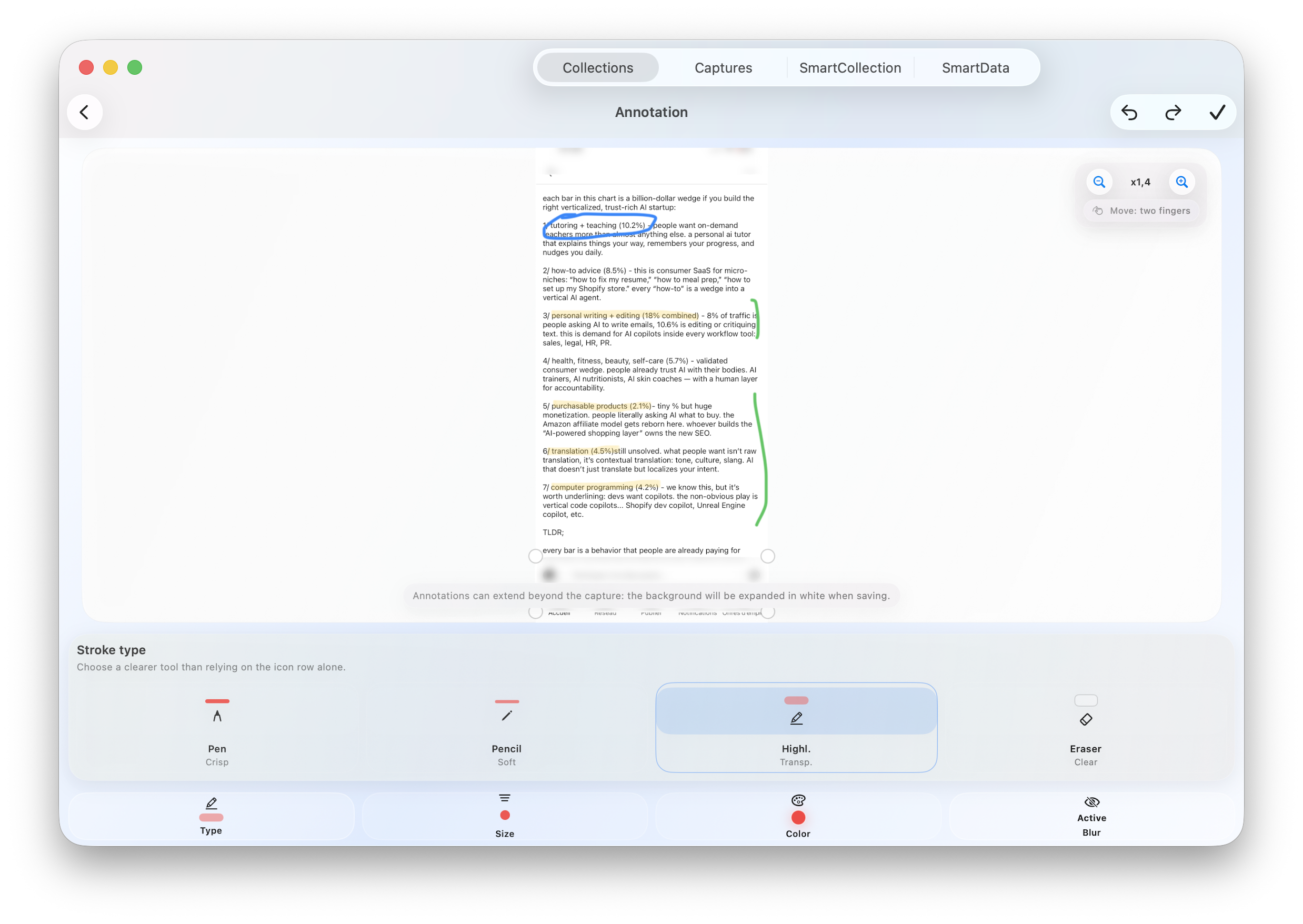Select the Pencil Soft stroke tool
The height and width of the screenshot is (924, 1303).
(506, 728)
